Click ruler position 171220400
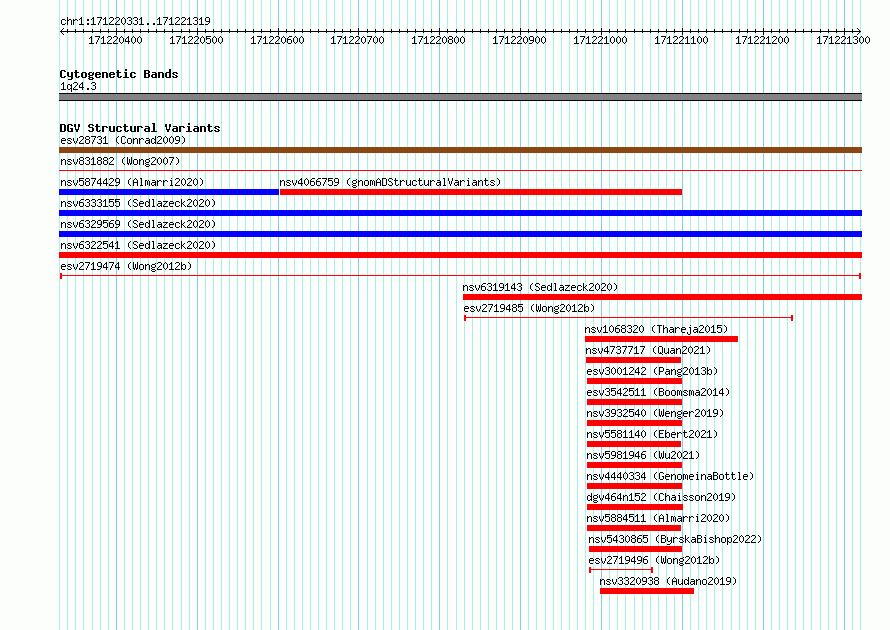Screen dimensions: 890x630 [115, 40]
